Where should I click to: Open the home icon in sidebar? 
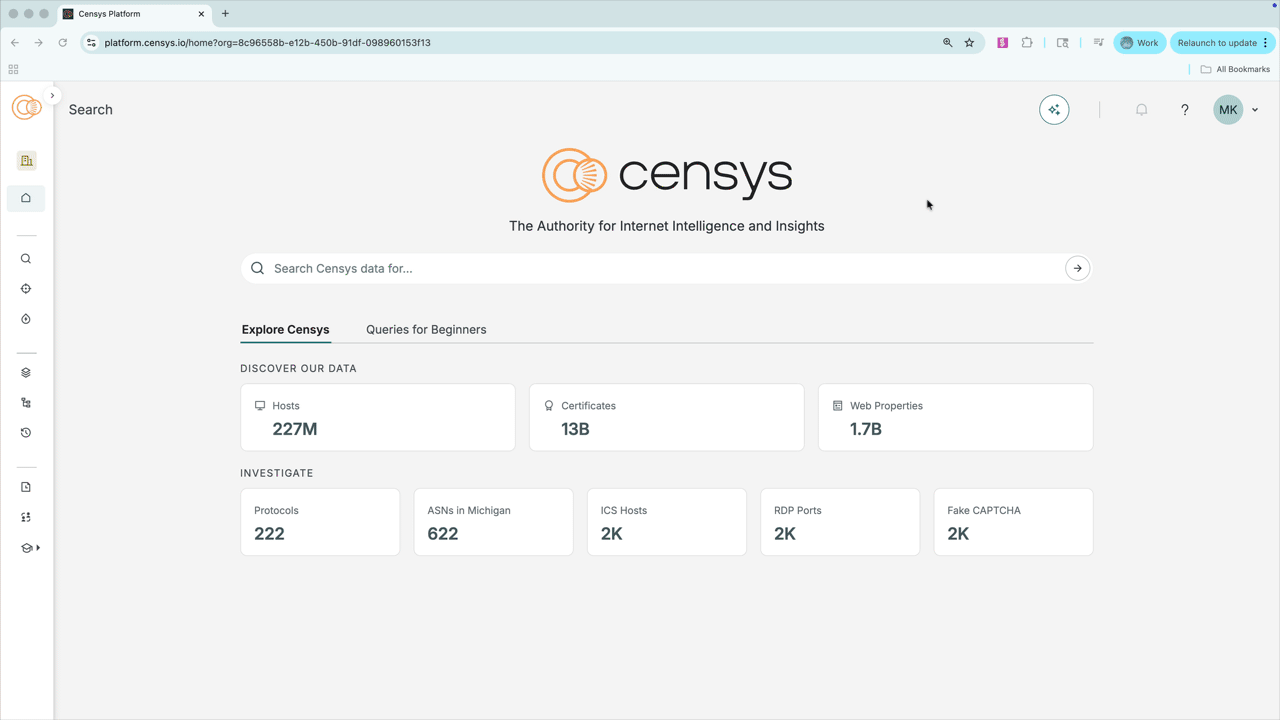(26, 198)
